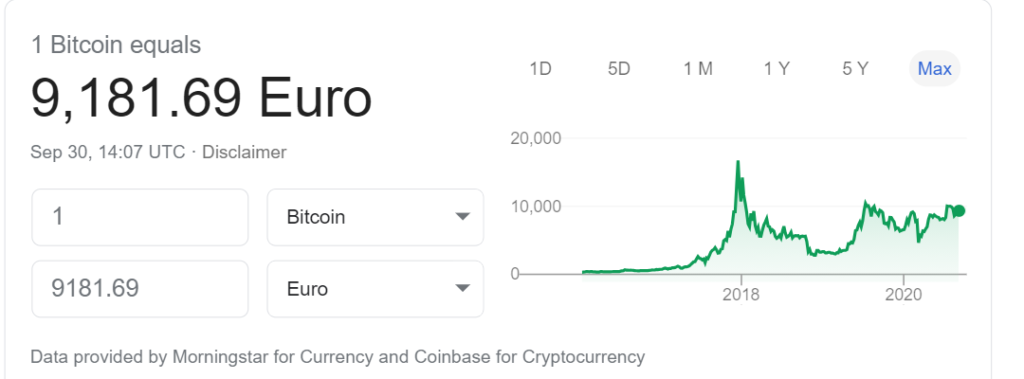The width and height of the screenshot is (1024, 379).
Task: Click the 2020 axis label
Action: pos(904,295)
